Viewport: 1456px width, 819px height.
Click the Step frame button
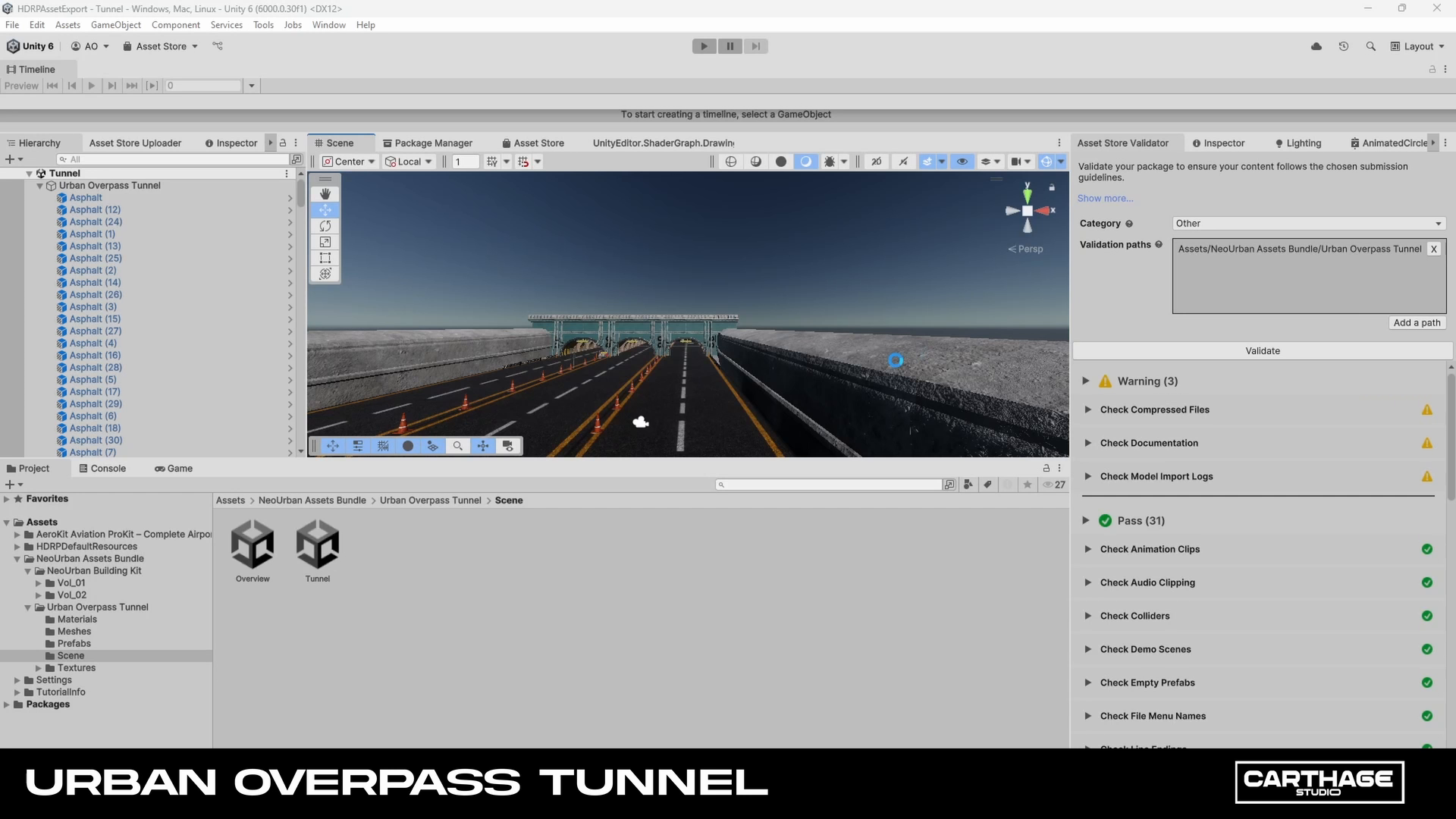tap(755, 46)
